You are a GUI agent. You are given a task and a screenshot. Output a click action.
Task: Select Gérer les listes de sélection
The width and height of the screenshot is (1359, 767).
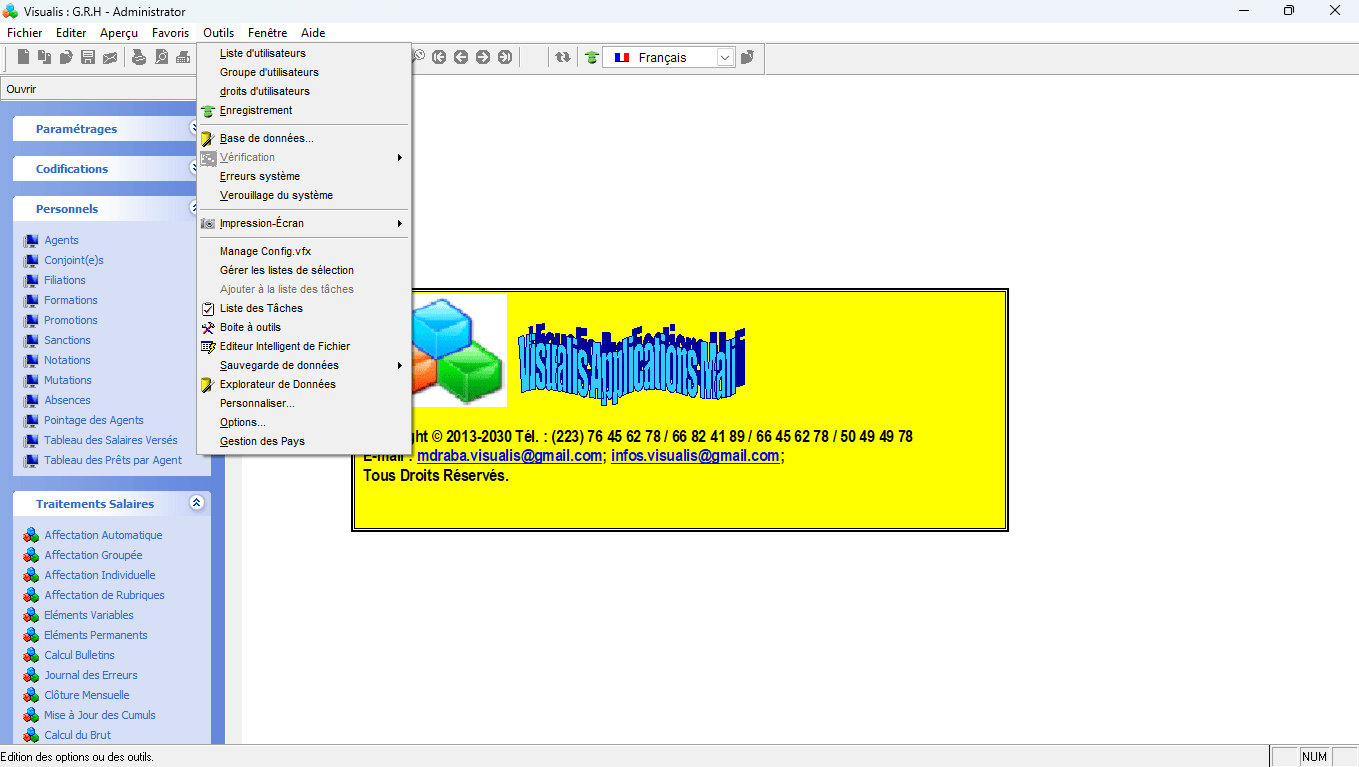[x=304, y=270]
